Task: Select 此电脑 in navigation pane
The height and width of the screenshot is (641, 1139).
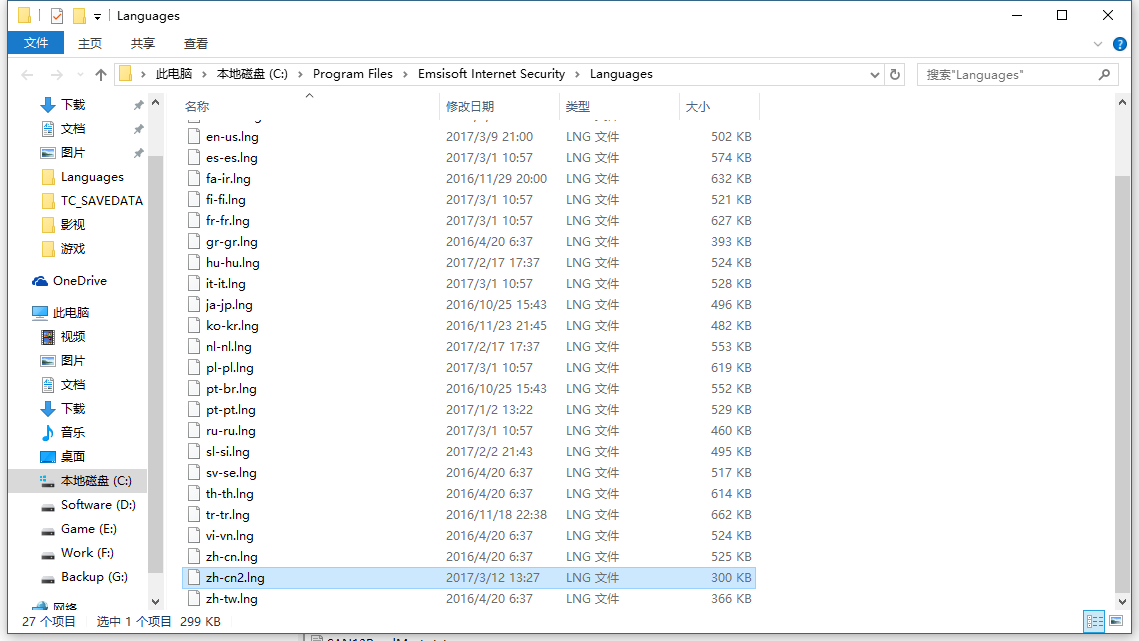Action: (71, 313)
